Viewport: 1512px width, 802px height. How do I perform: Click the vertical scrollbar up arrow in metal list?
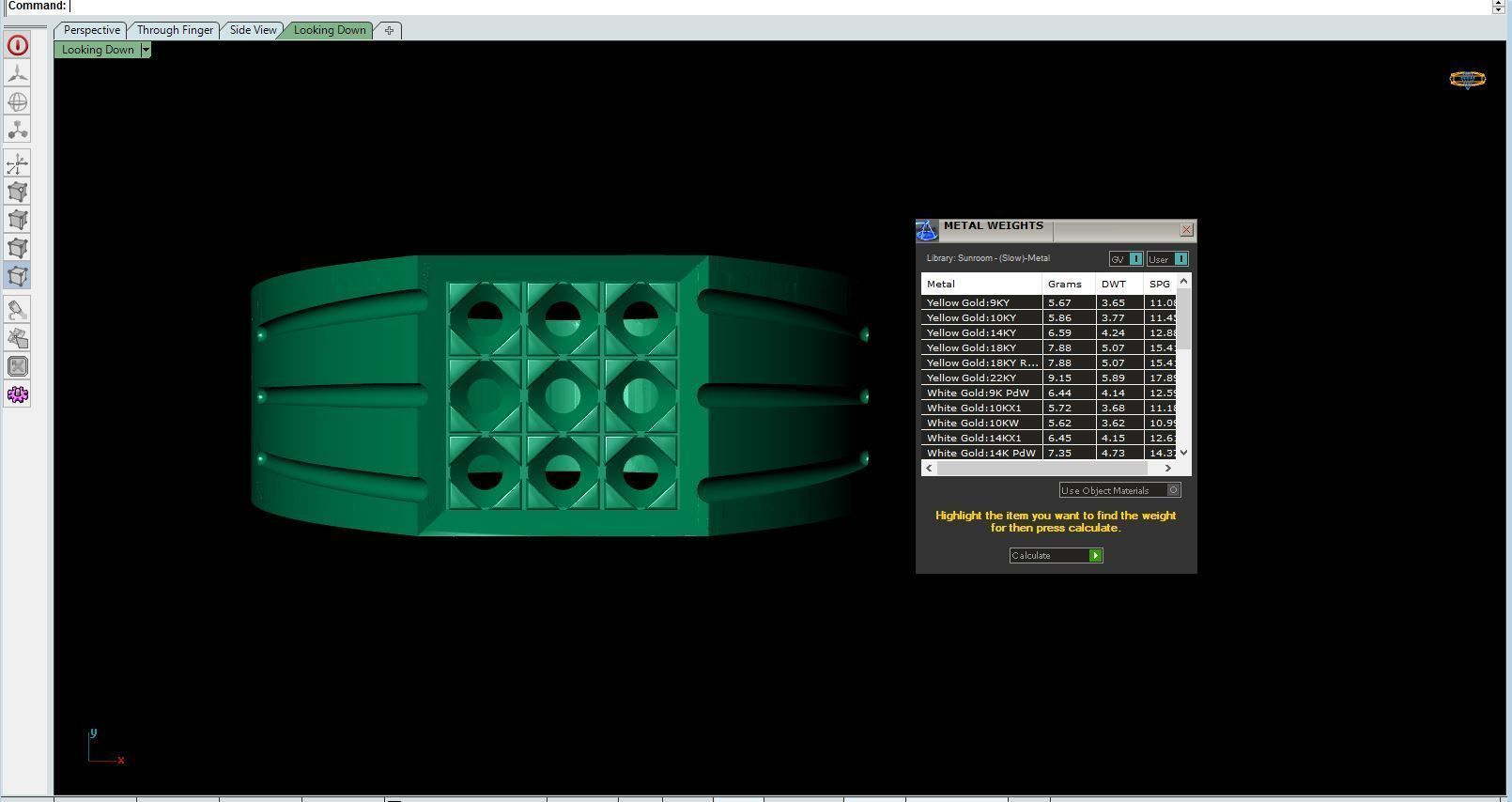[x=1183, y=281]
